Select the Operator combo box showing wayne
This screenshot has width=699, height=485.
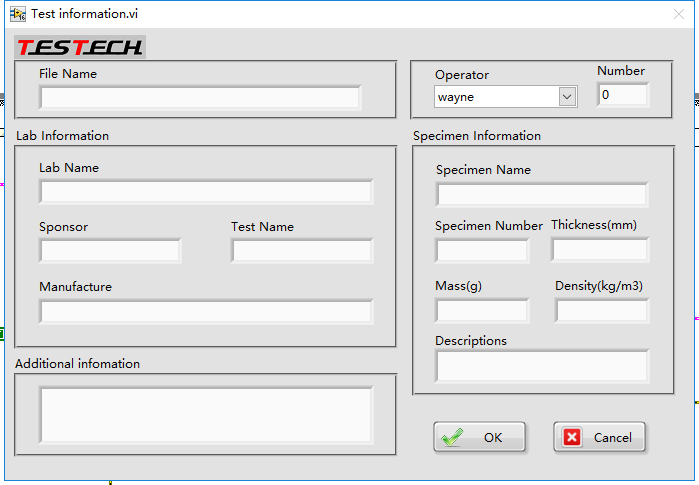pos(496,96)
